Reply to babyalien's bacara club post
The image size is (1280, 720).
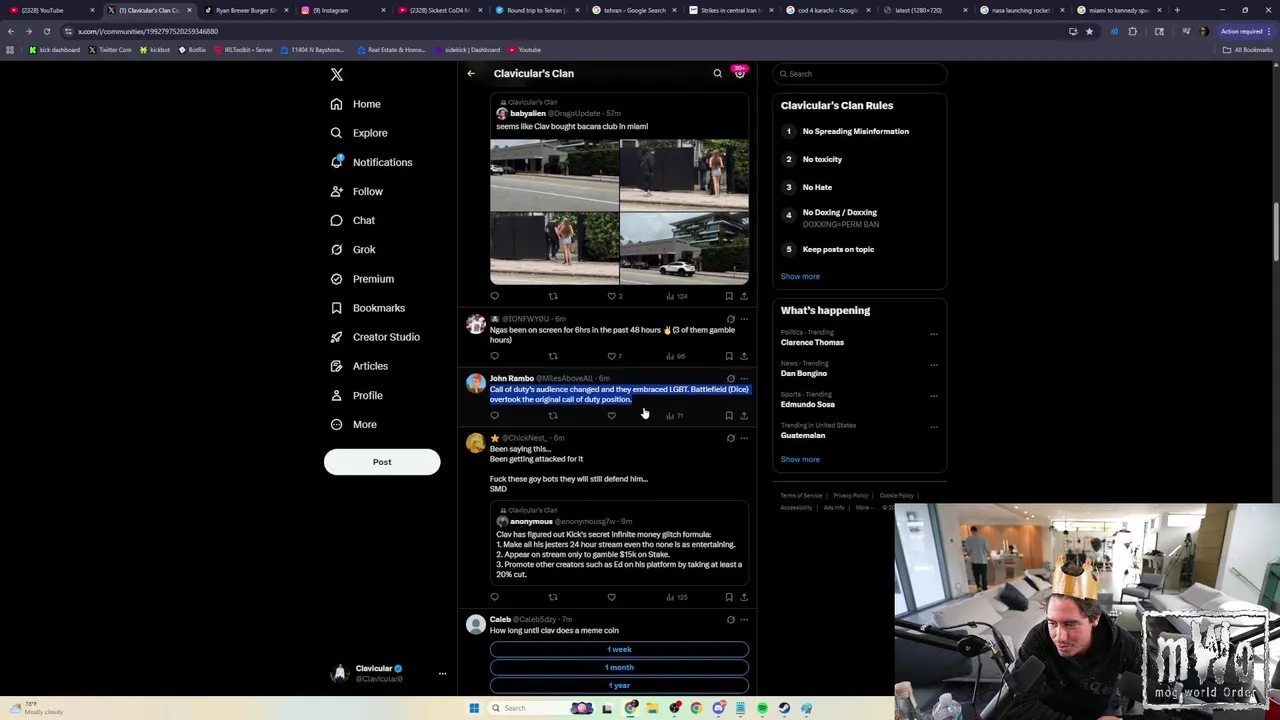pos(494,296)
